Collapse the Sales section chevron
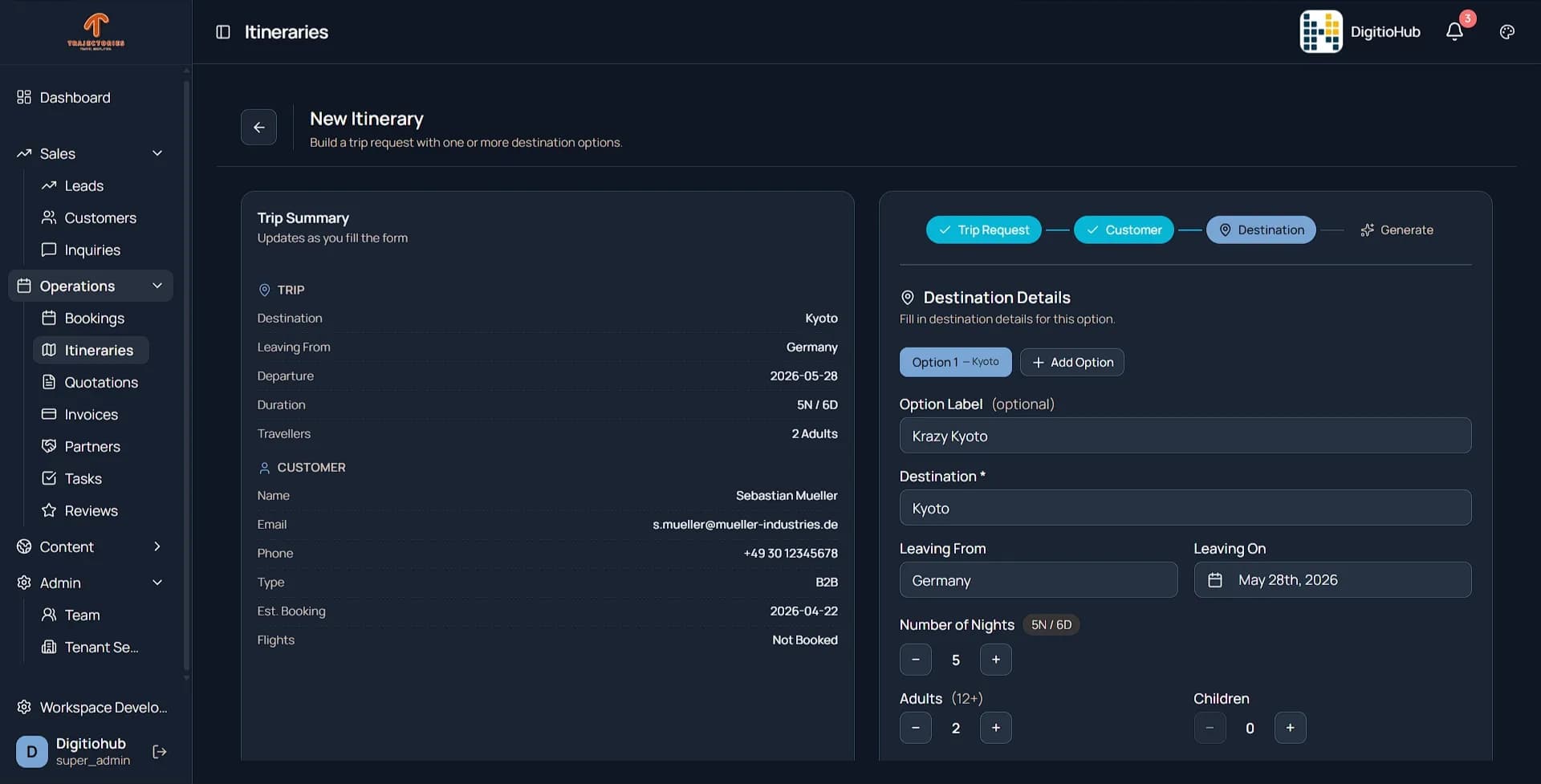Viewport: 1541px width, 784px height. pyautogui.click(x=157, y=153)
